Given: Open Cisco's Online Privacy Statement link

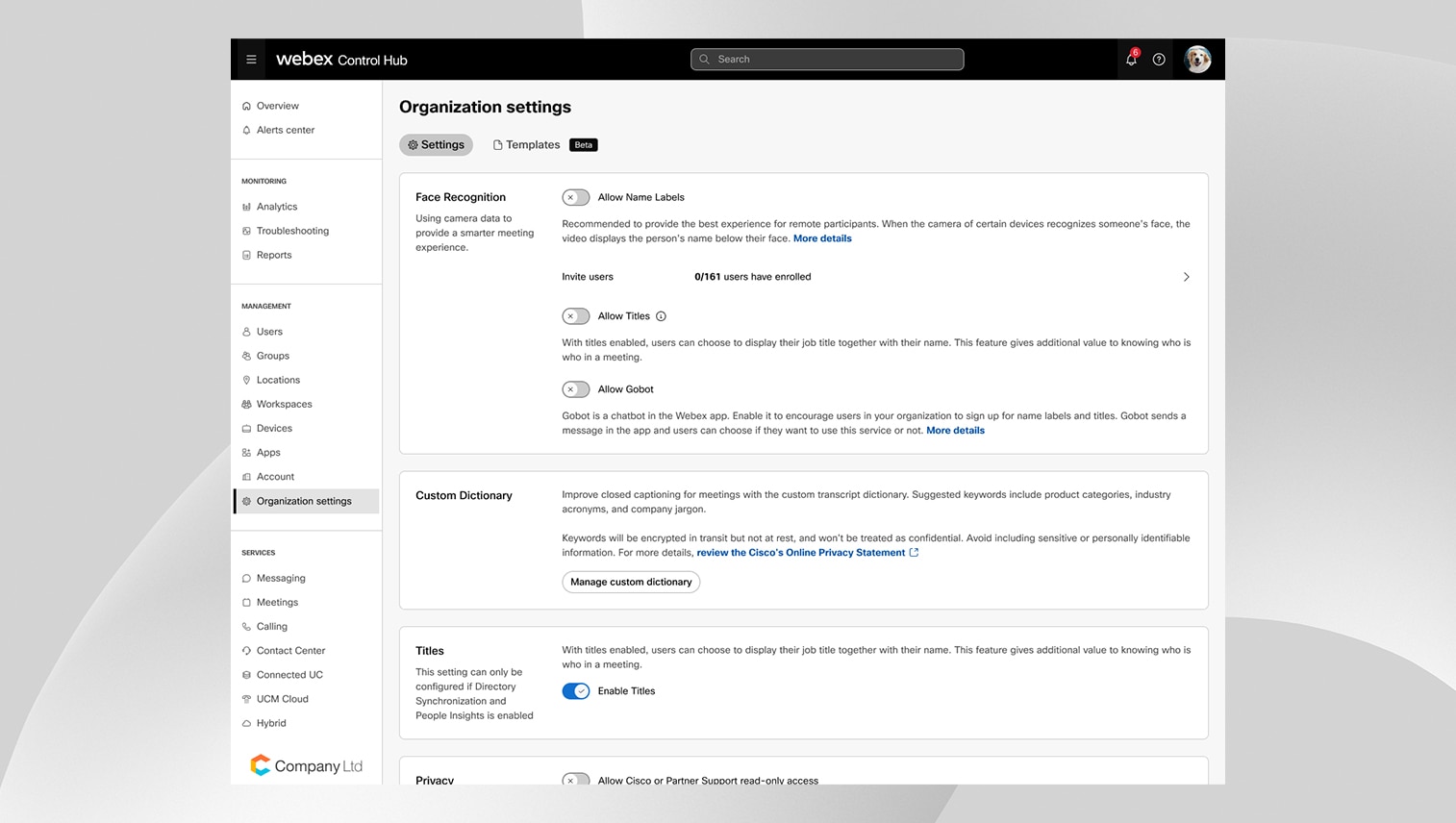Looking at the screenshot, I should (801, 553).
